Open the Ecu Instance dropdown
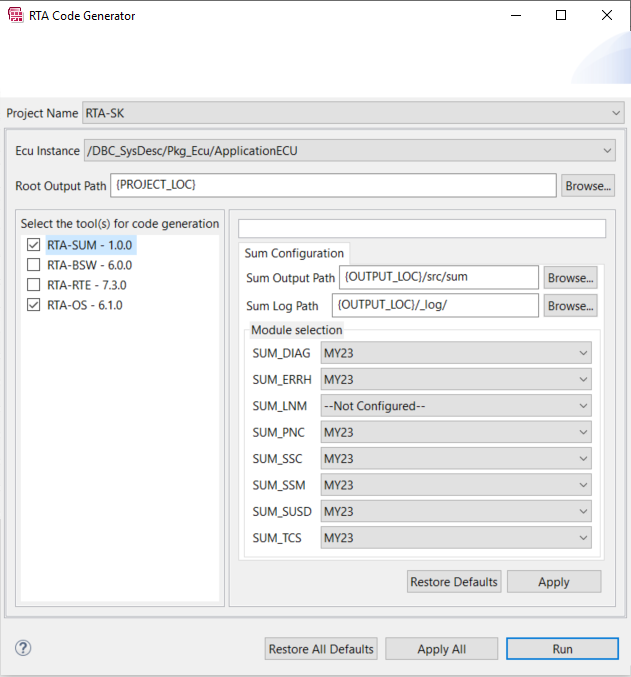This screenshot has width=631, height=677. [x=350, y=151]
